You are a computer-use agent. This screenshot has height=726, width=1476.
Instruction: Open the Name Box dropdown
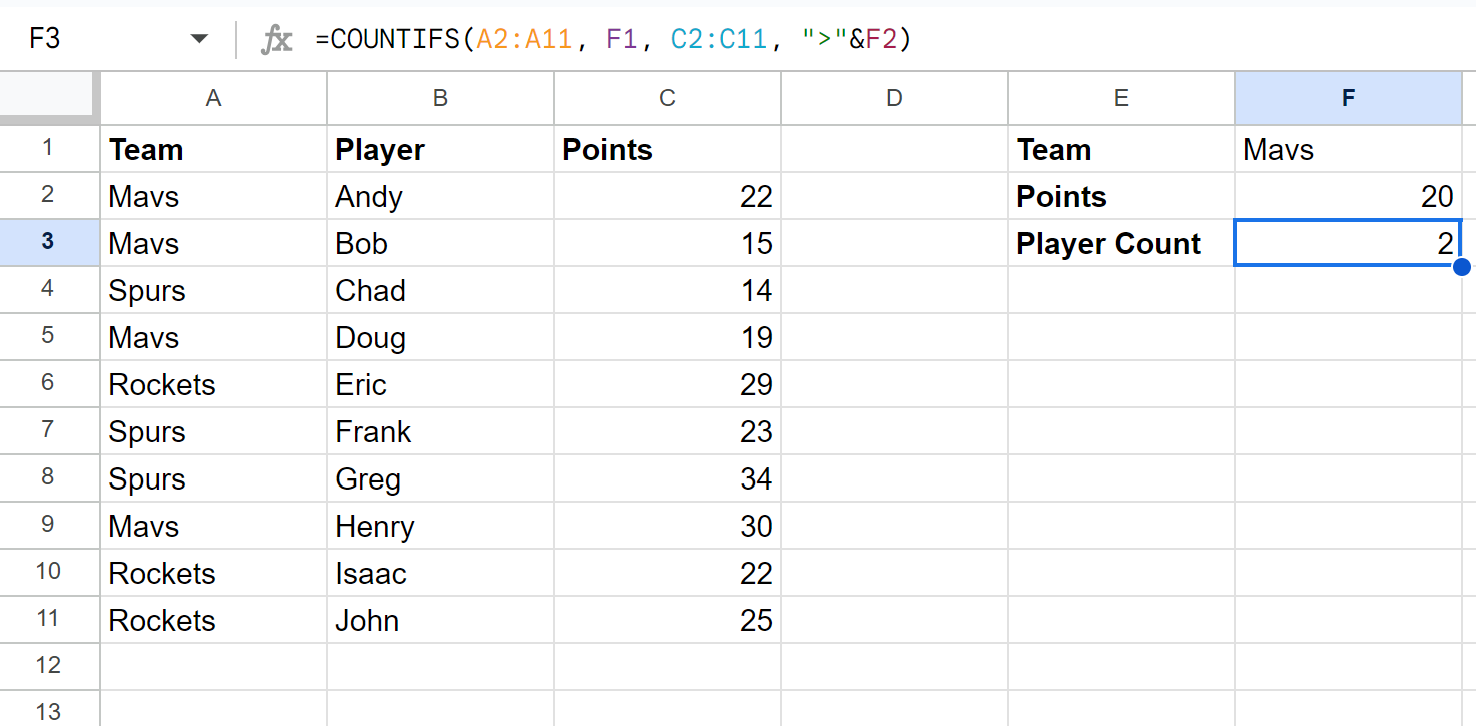(x=198, y=37)
